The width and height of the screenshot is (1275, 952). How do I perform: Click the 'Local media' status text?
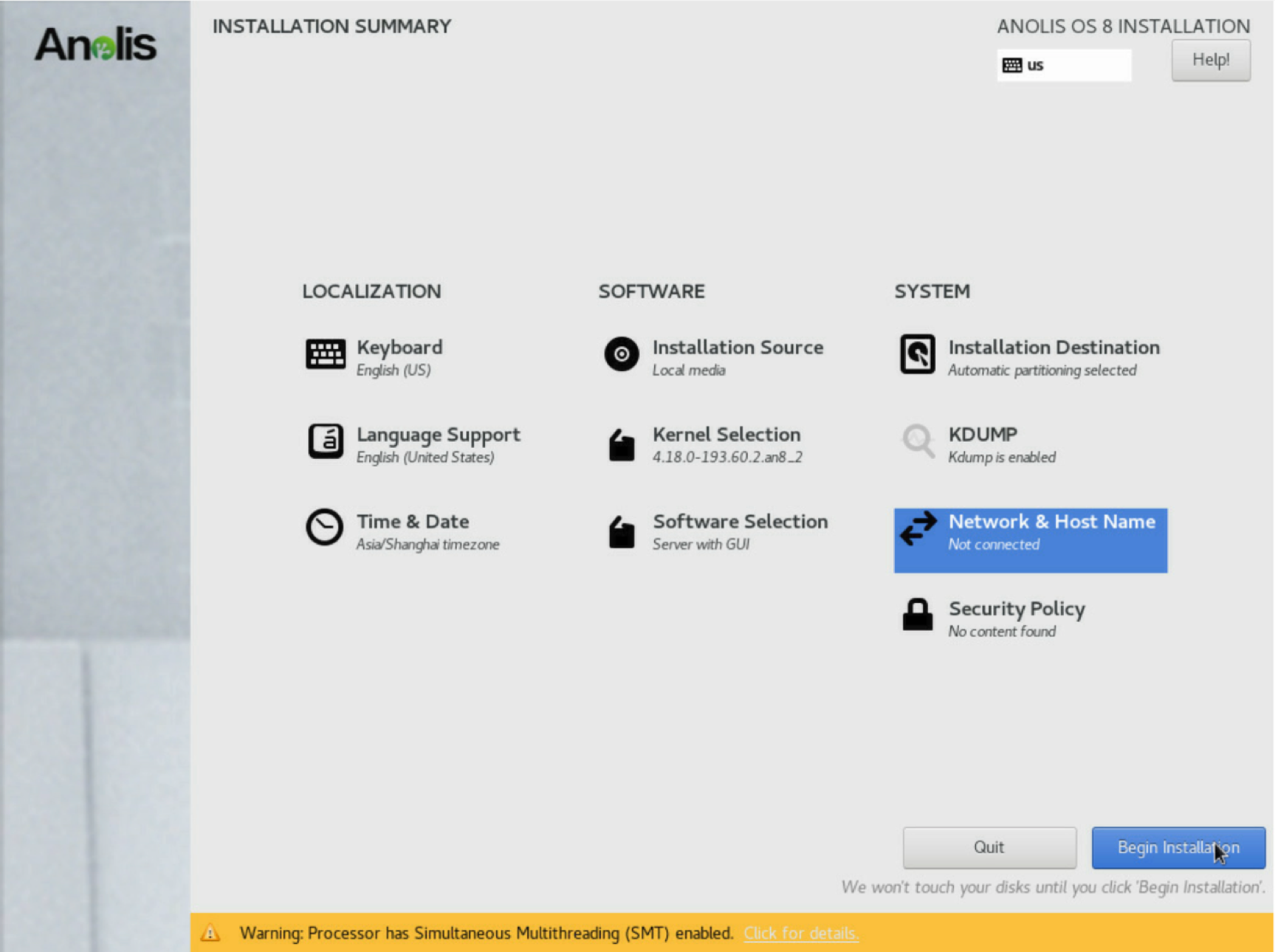[x=689, y=370]
